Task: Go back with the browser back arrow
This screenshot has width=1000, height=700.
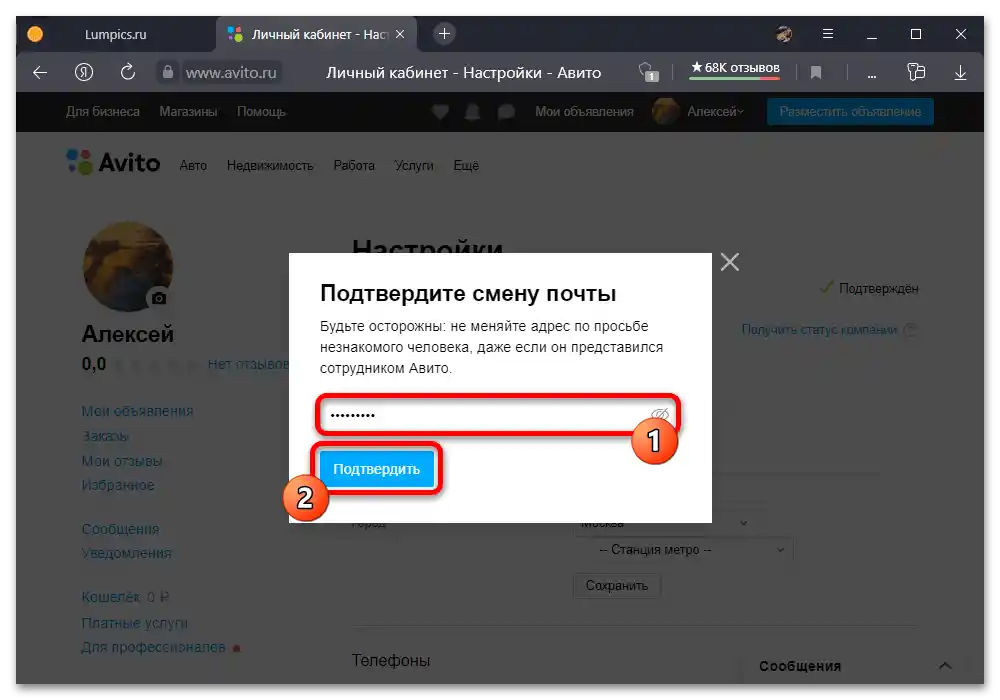Action: [40, 73]
